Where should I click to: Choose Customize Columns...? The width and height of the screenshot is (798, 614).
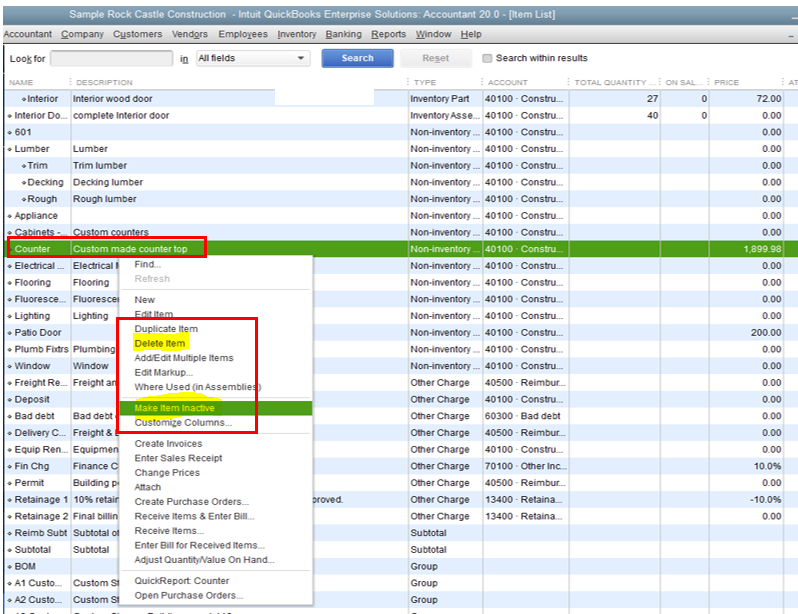183,423
